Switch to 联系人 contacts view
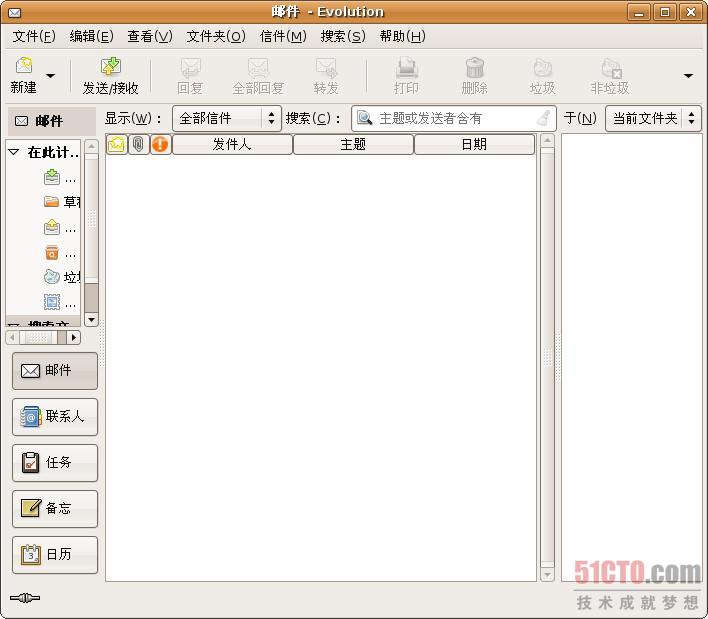Viewport: 708px width, 619px height. [x=55, y=417]
